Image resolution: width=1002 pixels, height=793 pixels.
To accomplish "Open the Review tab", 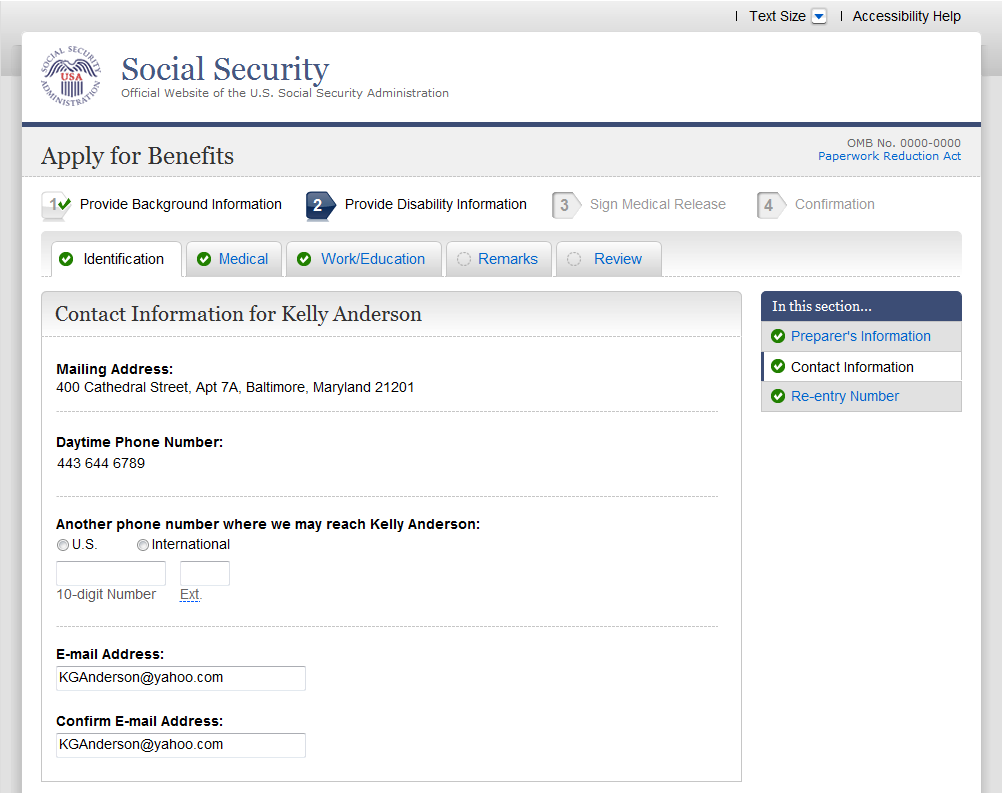I will click(x=617, y=259).
